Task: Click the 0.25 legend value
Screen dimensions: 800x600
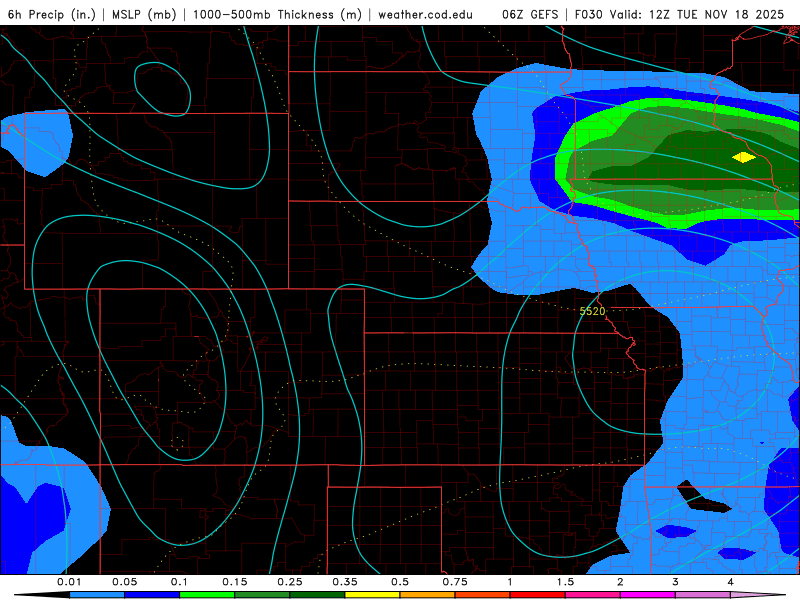Action: (x=290, y=582)
